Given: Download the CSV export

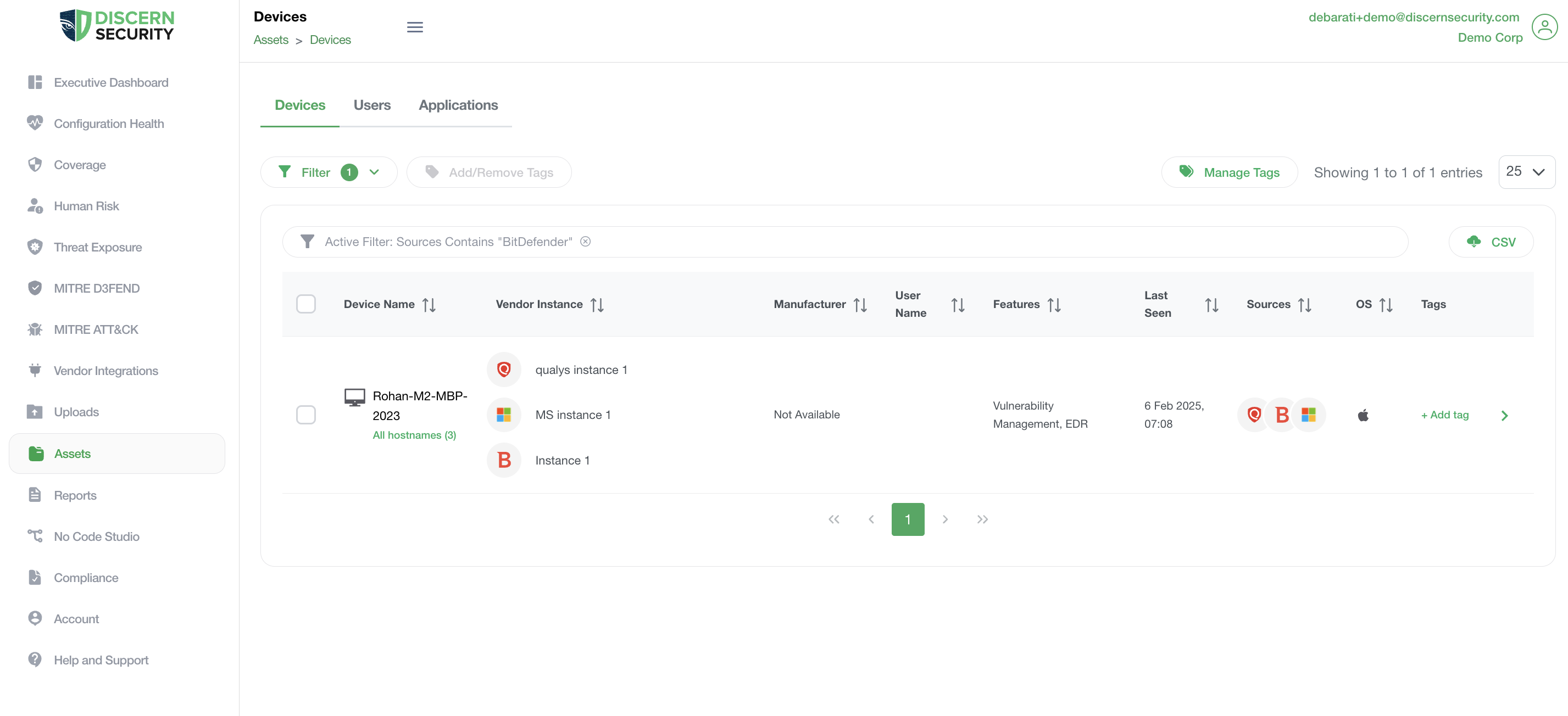Looking at the screenshot, I should coord(1491,242).
